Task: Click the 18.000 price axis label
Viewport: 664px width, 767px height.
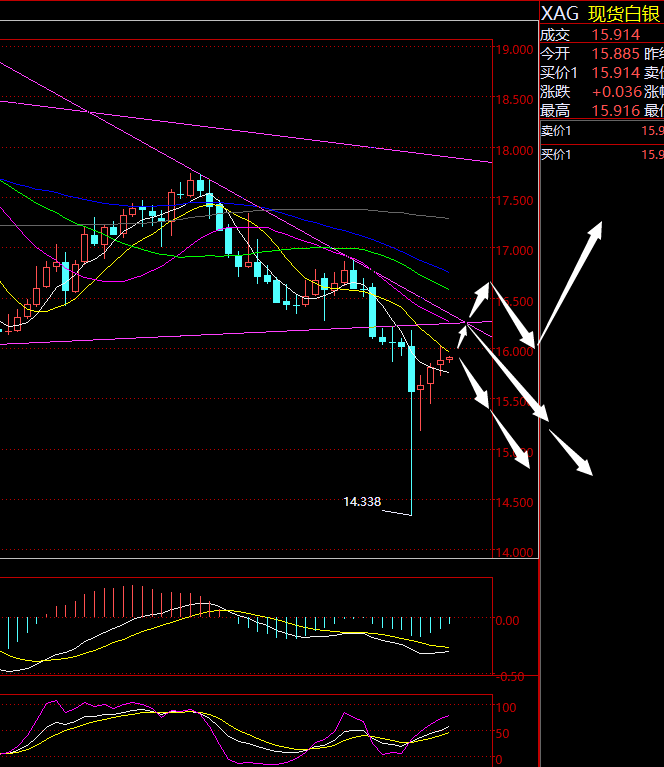Action: tap(514, 151)
